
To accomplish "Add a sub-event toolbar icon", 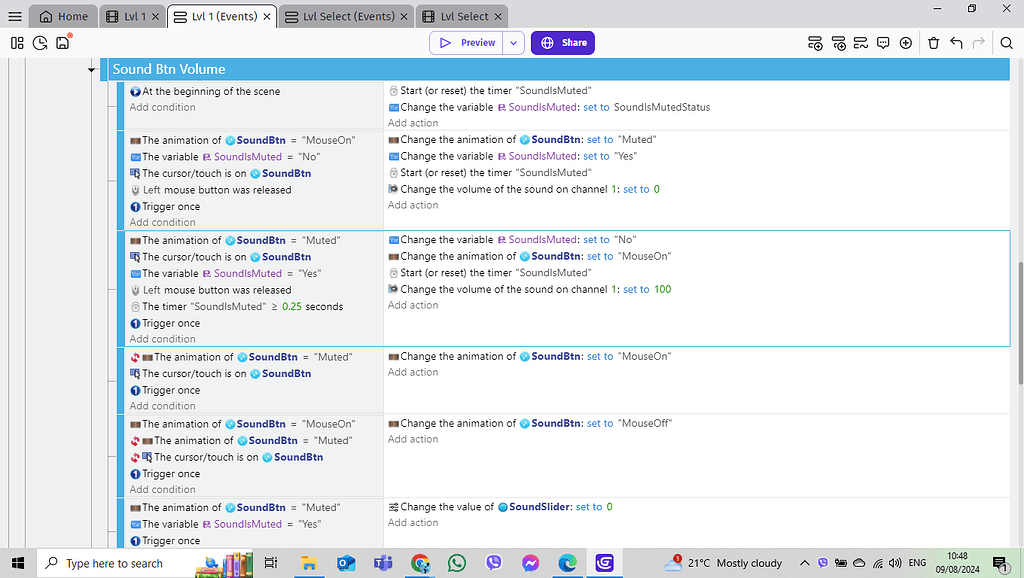I will point(839,43).
